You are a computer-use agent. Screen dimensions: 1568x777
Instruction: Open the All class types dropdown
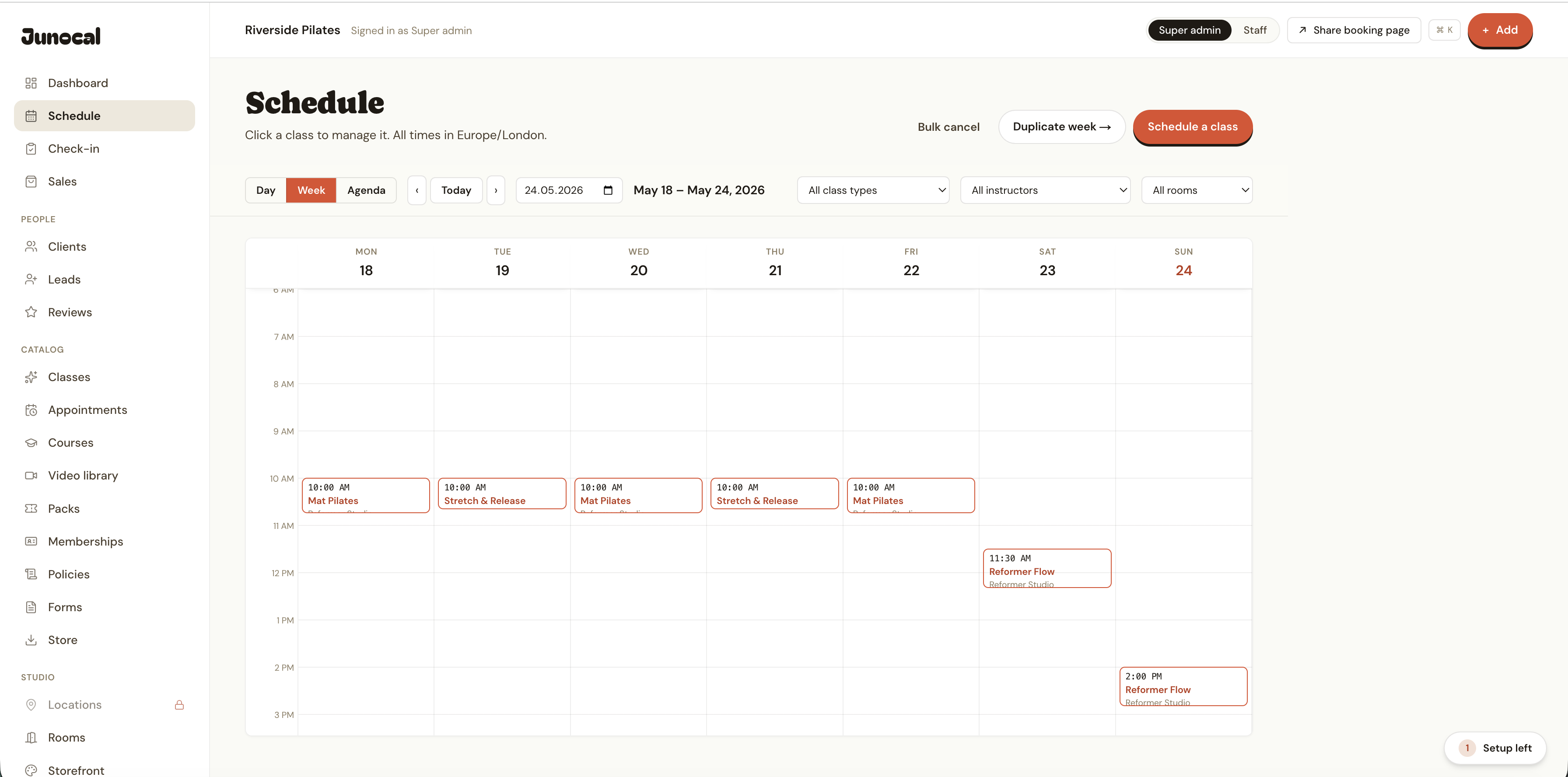[873, 190]
